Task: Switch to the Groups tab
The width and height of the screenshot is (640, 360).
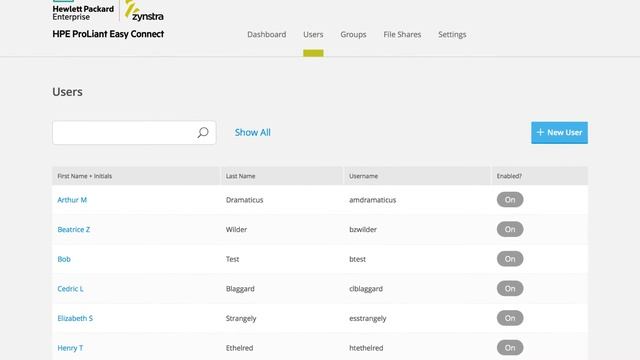Action: point(353,35)
